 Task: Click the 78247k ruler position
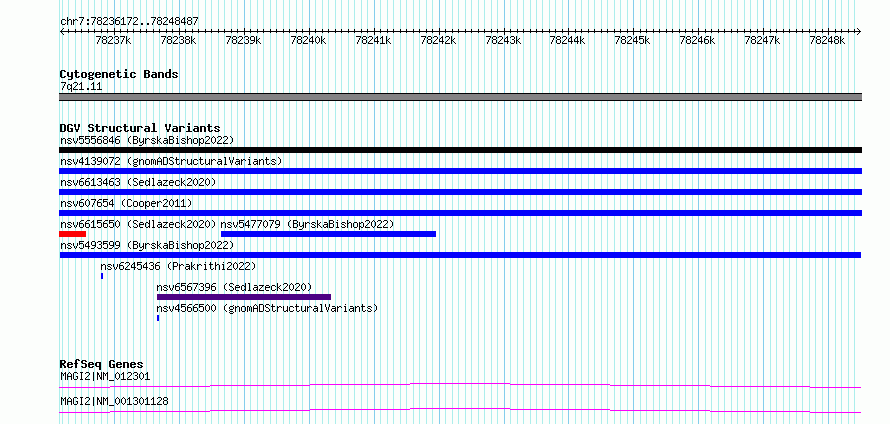coord(762,40)
